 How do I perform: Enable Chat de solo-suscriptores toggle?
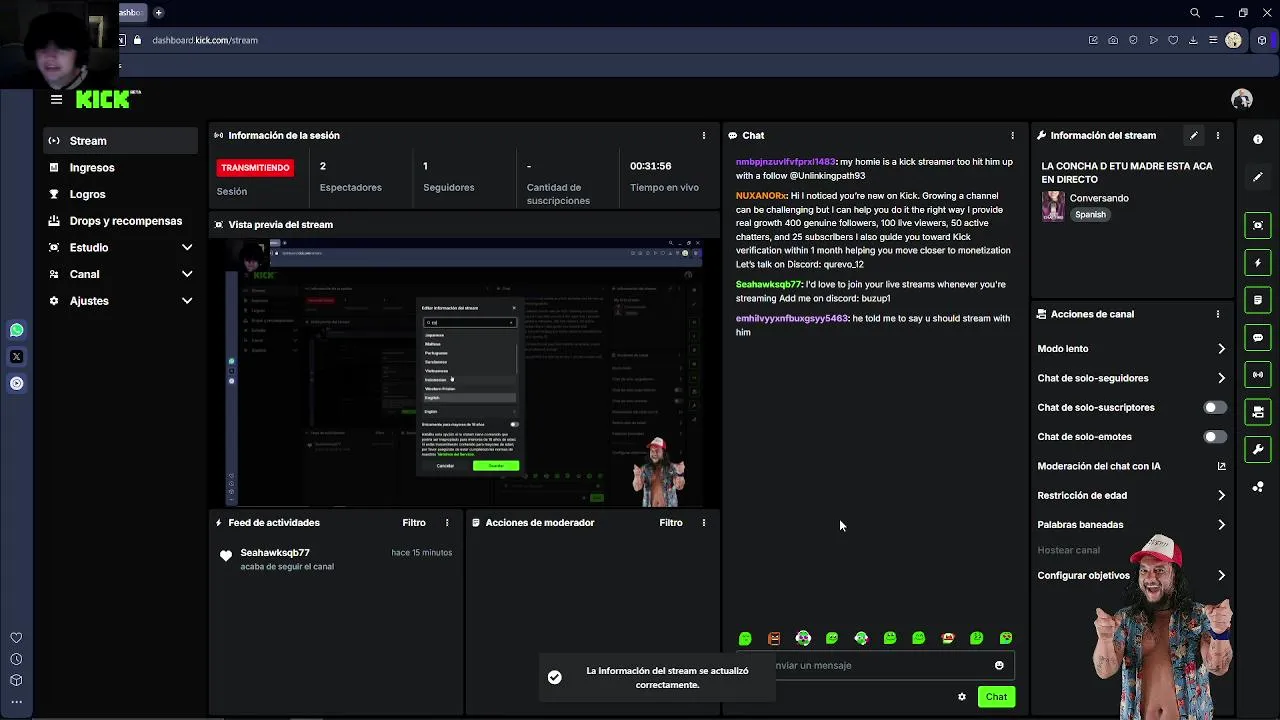point(1214,407)
